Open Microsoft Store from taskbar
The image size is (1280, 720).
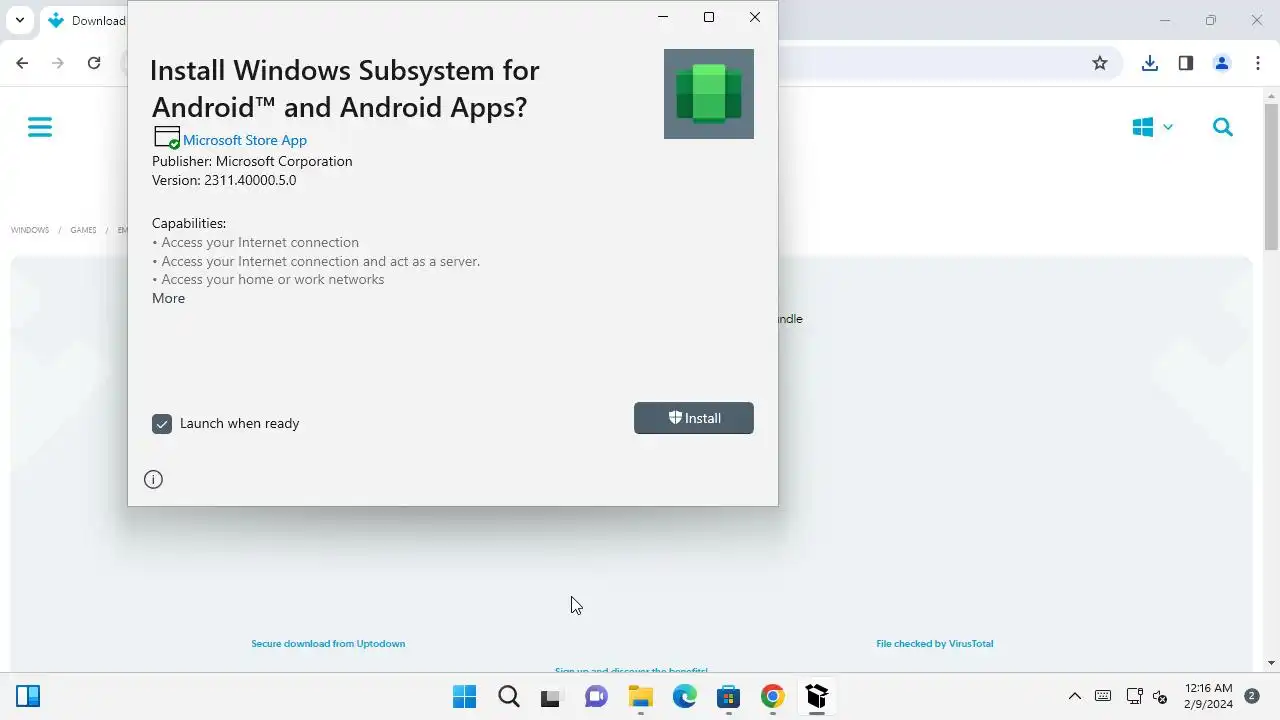pos(728,696)
